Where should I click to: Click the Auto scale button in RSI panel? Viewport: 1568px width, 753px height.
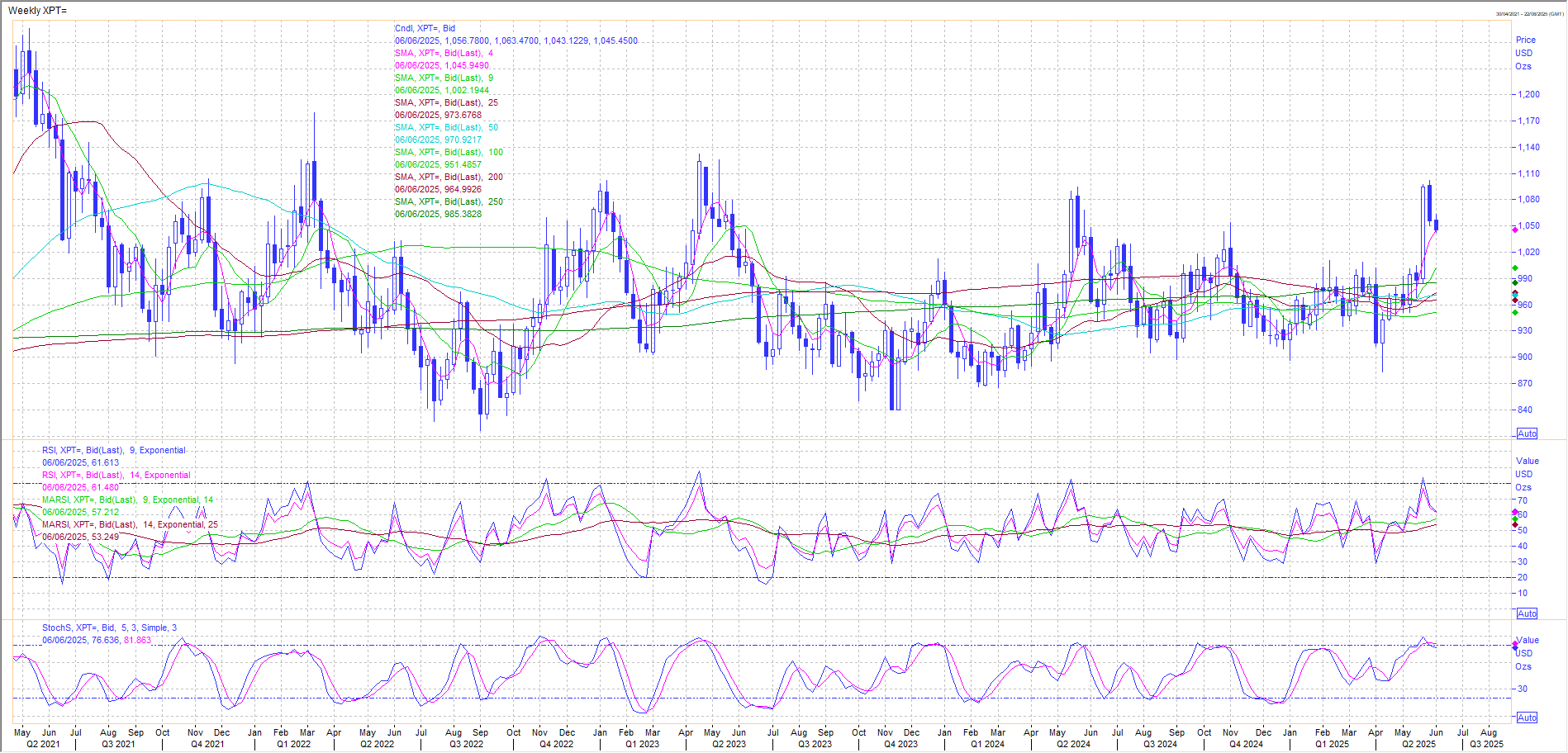[1527, 613]
